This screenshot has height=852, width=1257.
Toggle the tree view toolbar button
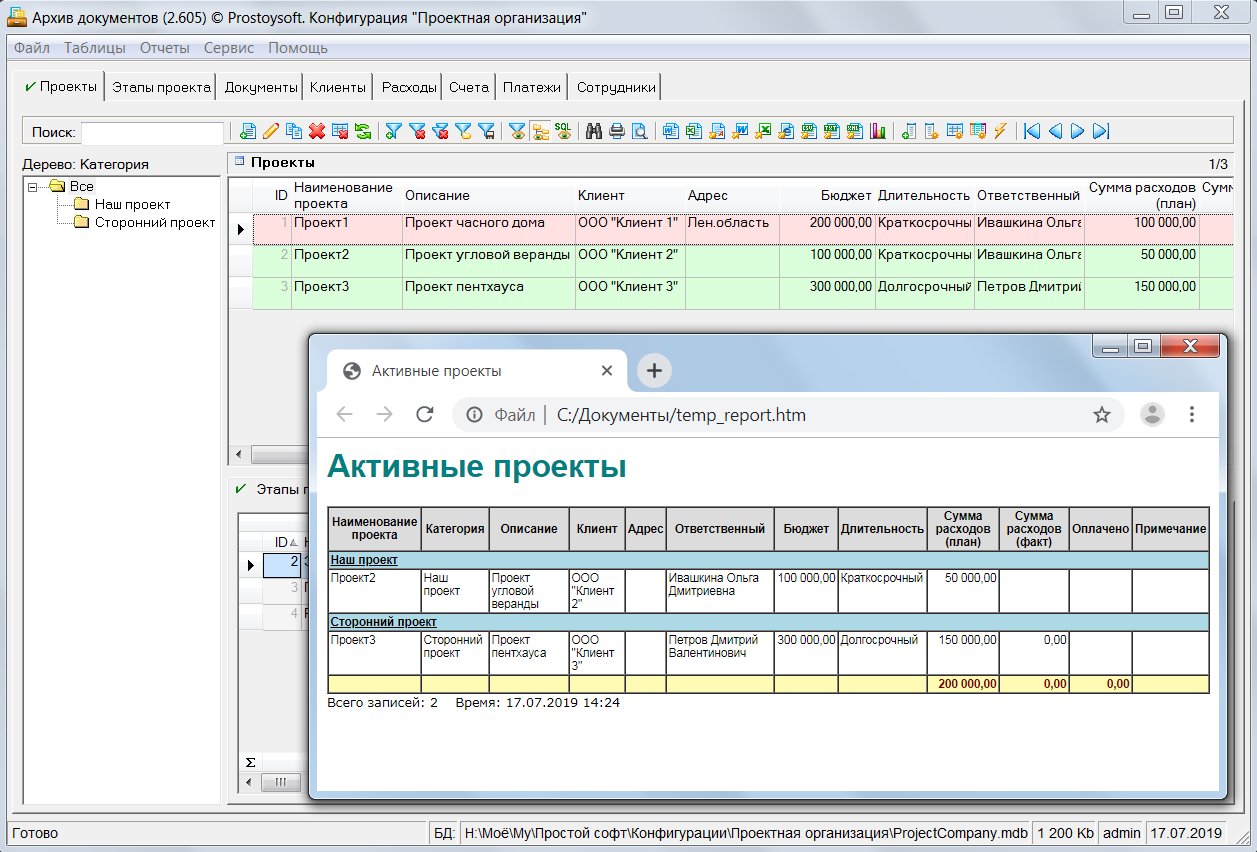coord(540,131)
